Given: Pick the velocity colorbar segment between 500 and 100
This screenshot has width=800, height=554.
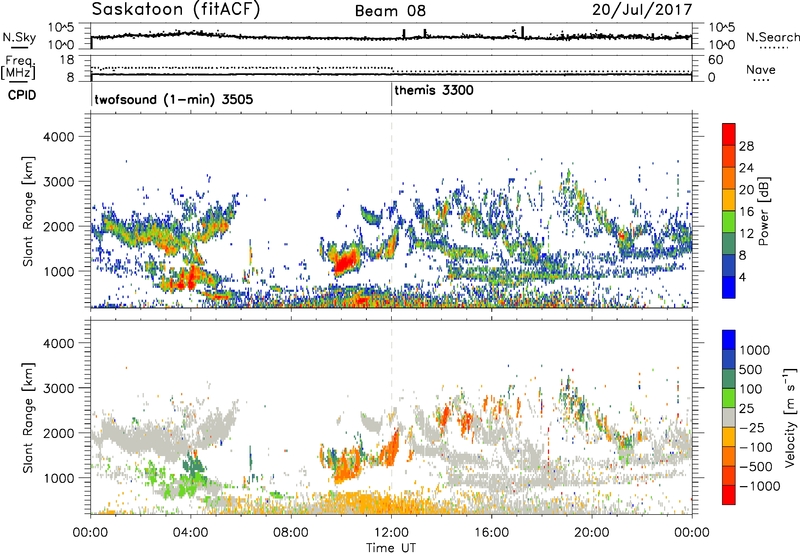Looking at the screenshot, I should pos(729,379).
